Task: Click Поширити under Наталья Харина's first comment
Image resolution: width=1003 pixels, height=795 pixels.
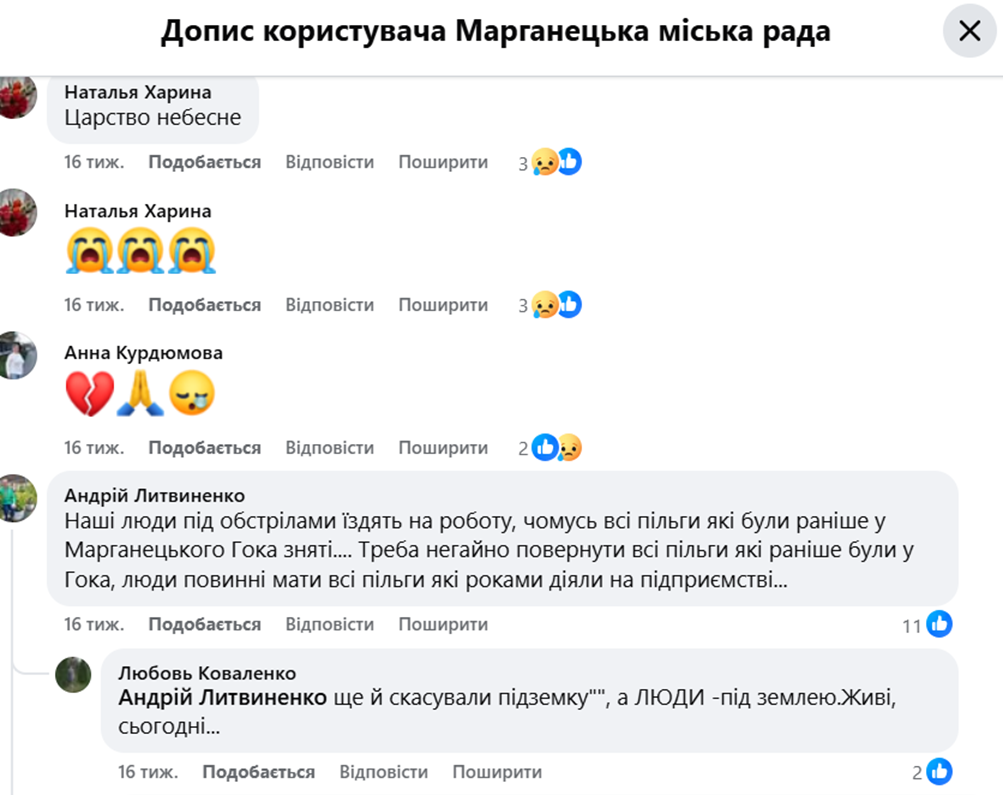Action: 442,161
